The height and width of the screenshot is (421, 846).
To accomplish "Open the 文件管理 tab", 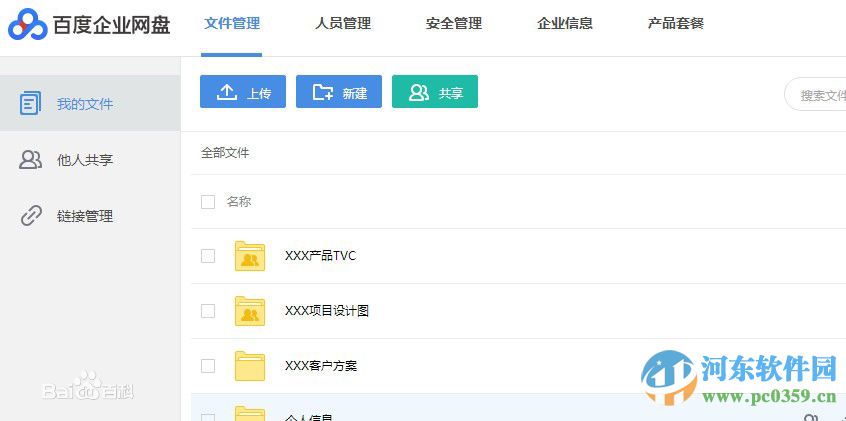I will click(x=232, y=23).
